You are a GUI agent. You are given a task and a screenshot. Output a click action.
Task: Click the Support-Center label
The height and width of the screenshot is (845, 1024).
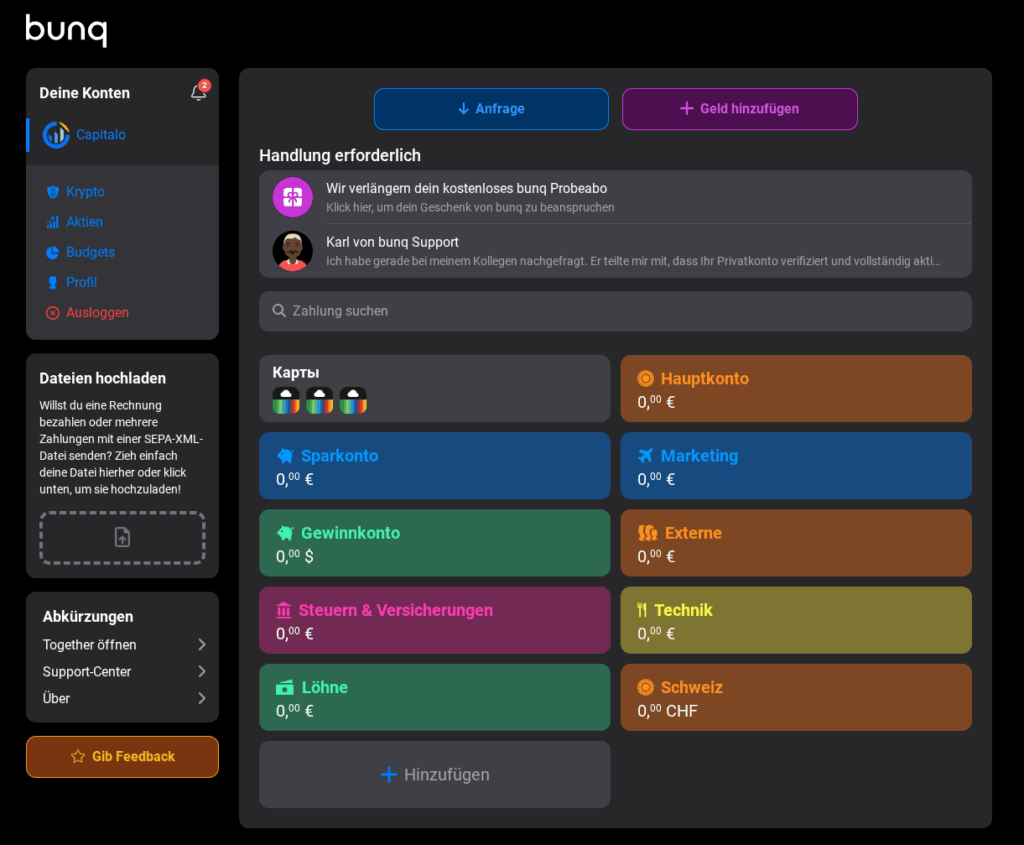pyautogui.click(x=87, y=671)
